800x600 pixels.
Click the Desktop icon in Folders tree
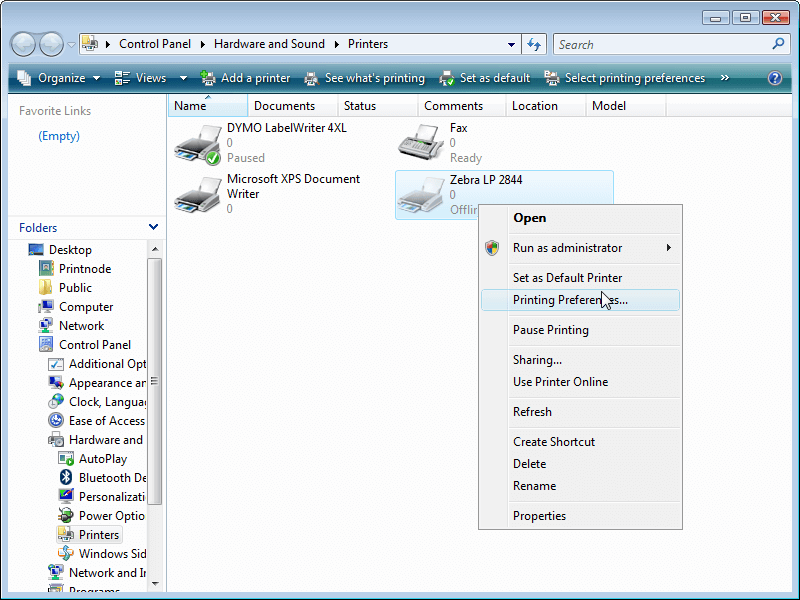click(x=36, y=249)
